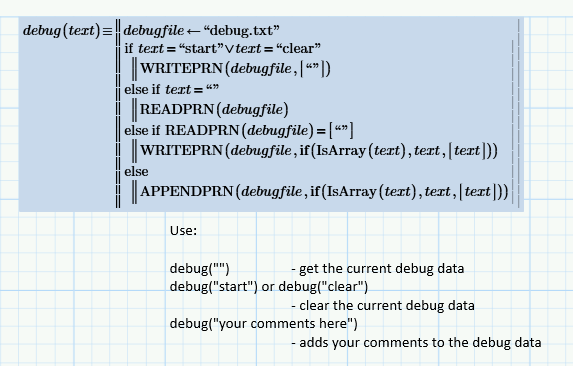Click READPRN in the second else if condition
Image resolution: width=573 pixels, height=366 pixels.
click(202, 130)
